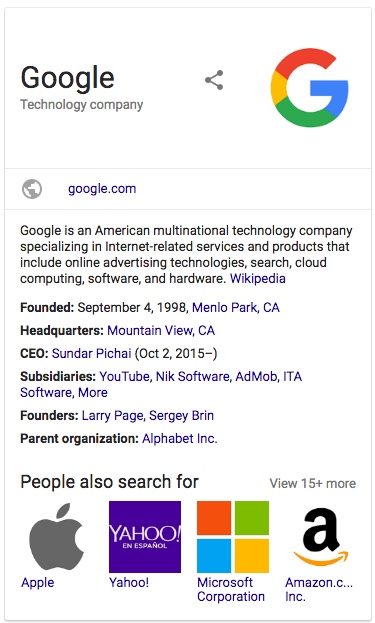Click the globe icon next to google.com
This screenshot has height=623, width=375.
pyautogui.click(x=32, y=189)
